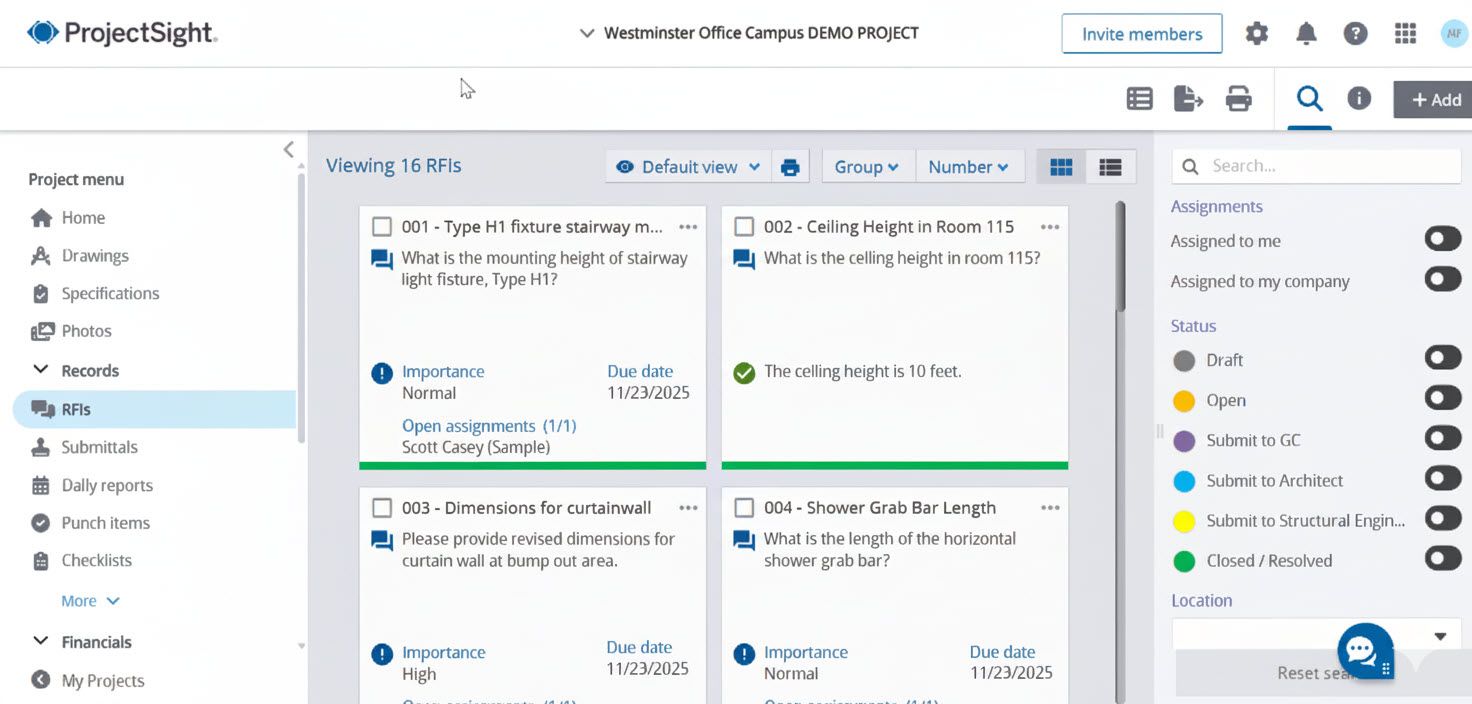
Task: Open the Default view dropdown
Action: pos(688,167)
